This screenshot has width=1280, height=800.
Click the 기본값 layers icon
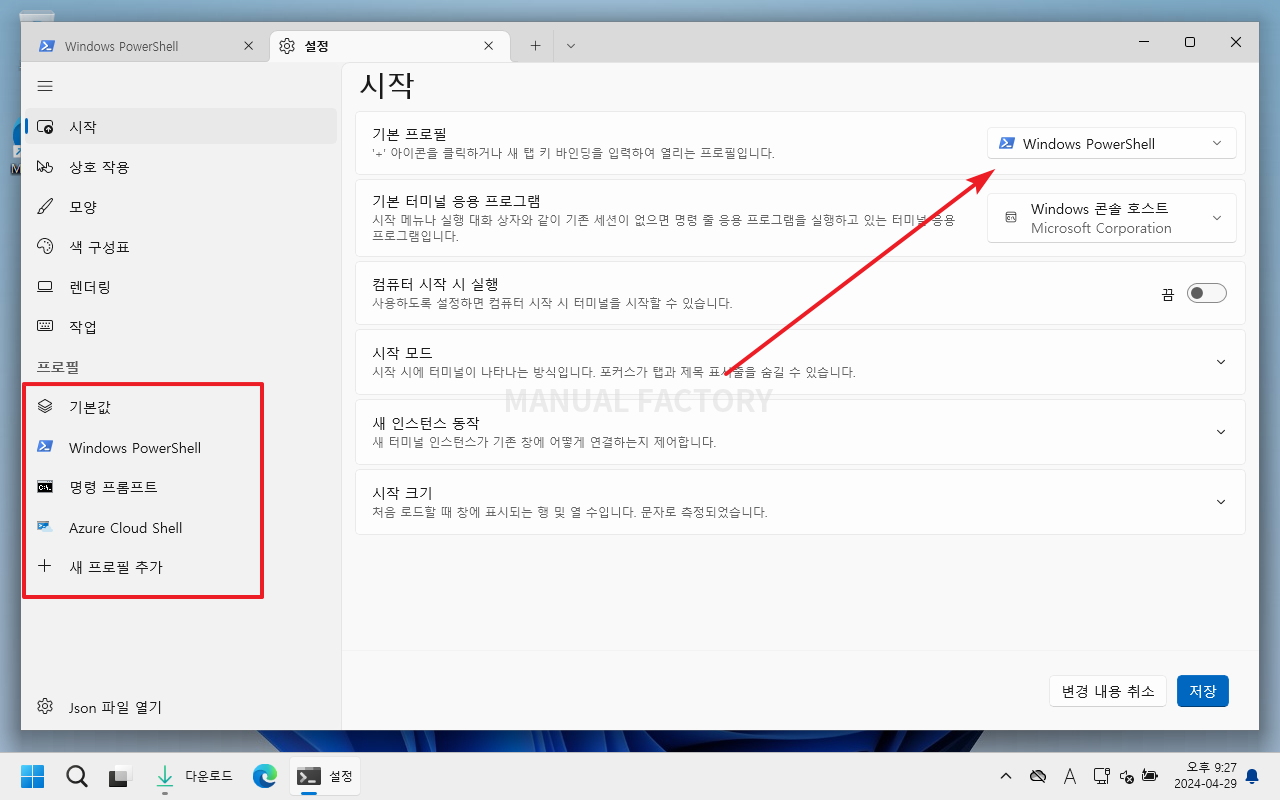click(x=45, y=407)
